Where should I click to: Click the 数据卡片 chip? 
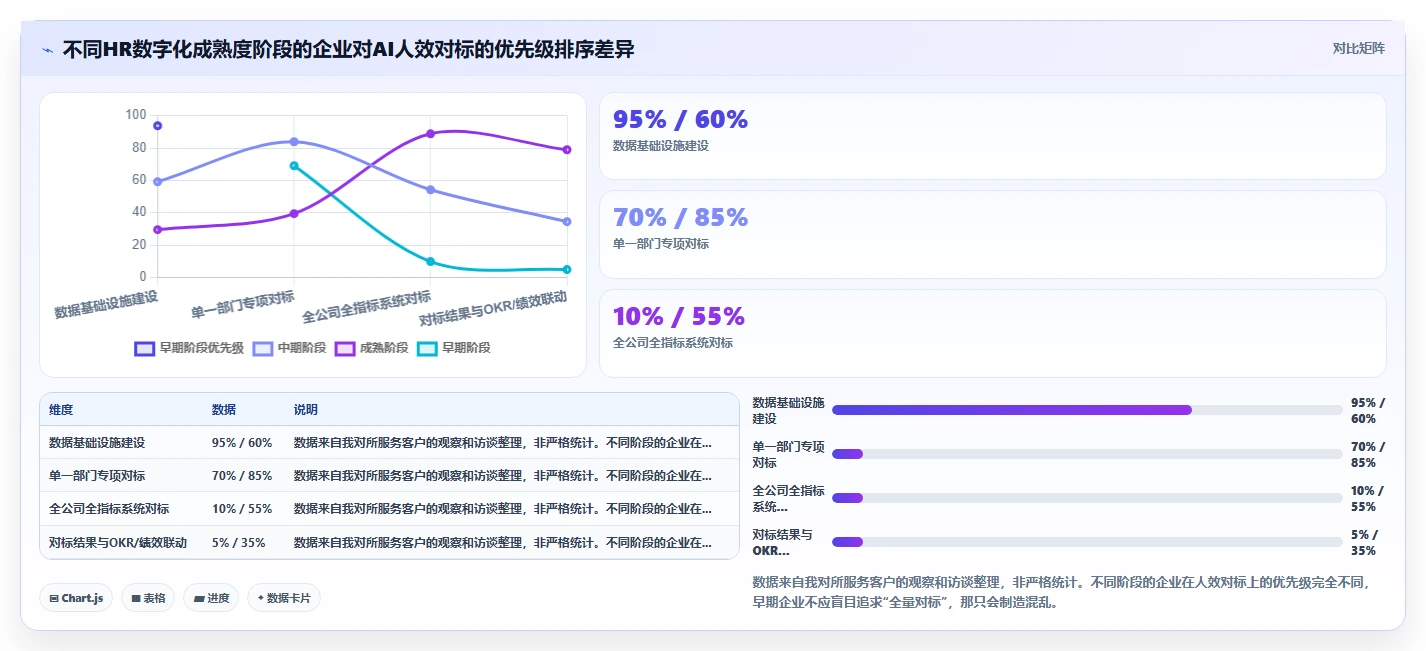[284, 598]
